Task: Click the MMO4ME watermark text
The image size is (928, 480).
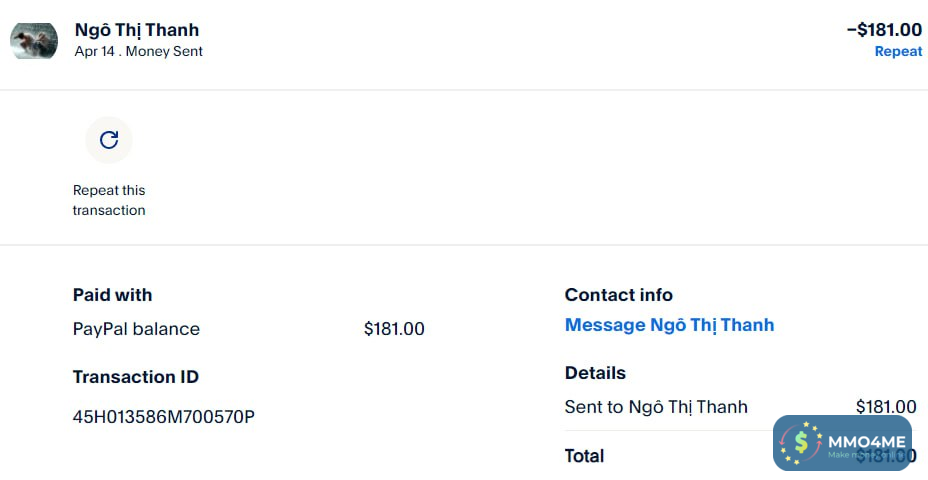Action: pos(866,441)
